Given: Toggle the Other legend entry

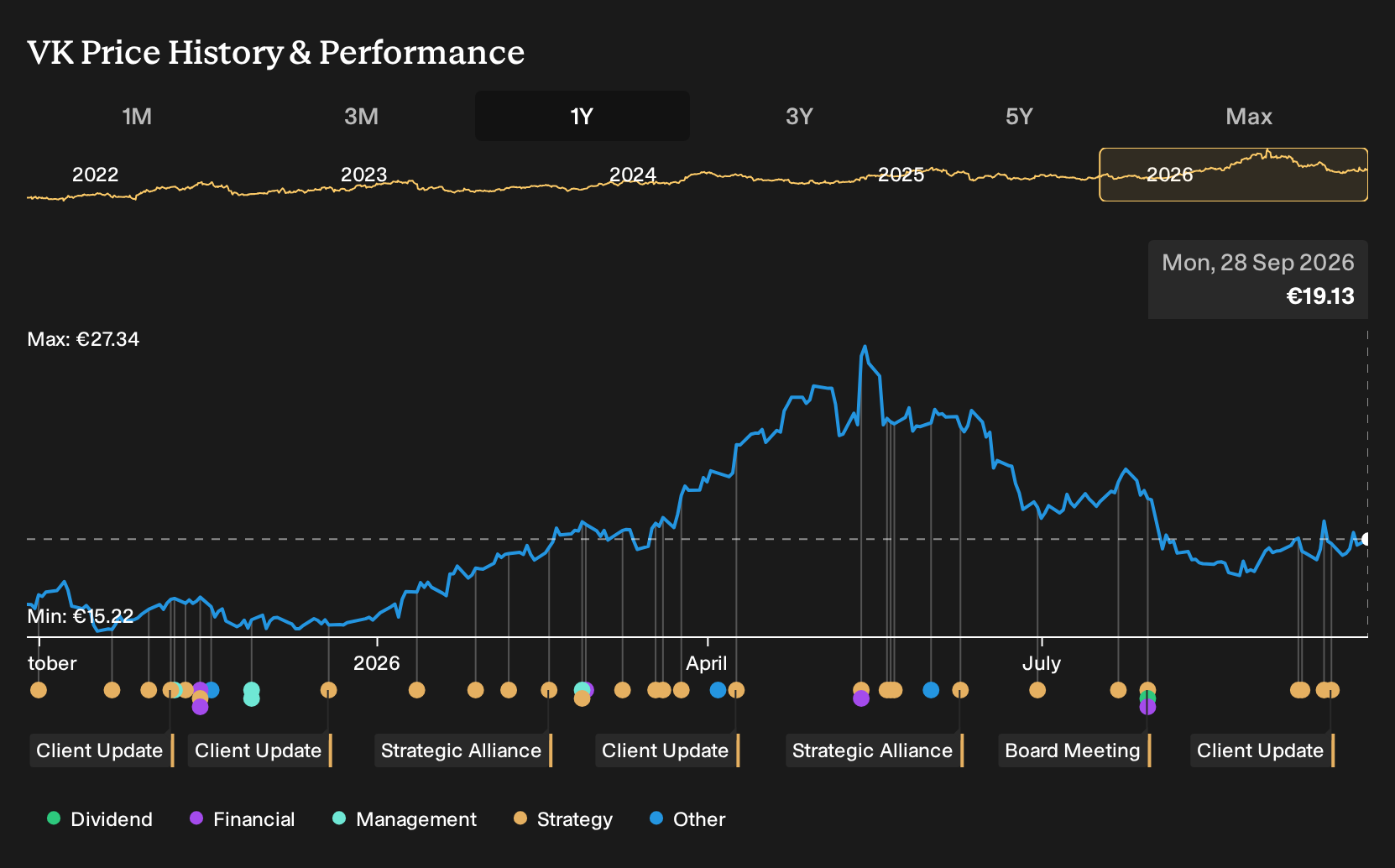Looking at the screenshot, I should (687, 818).
